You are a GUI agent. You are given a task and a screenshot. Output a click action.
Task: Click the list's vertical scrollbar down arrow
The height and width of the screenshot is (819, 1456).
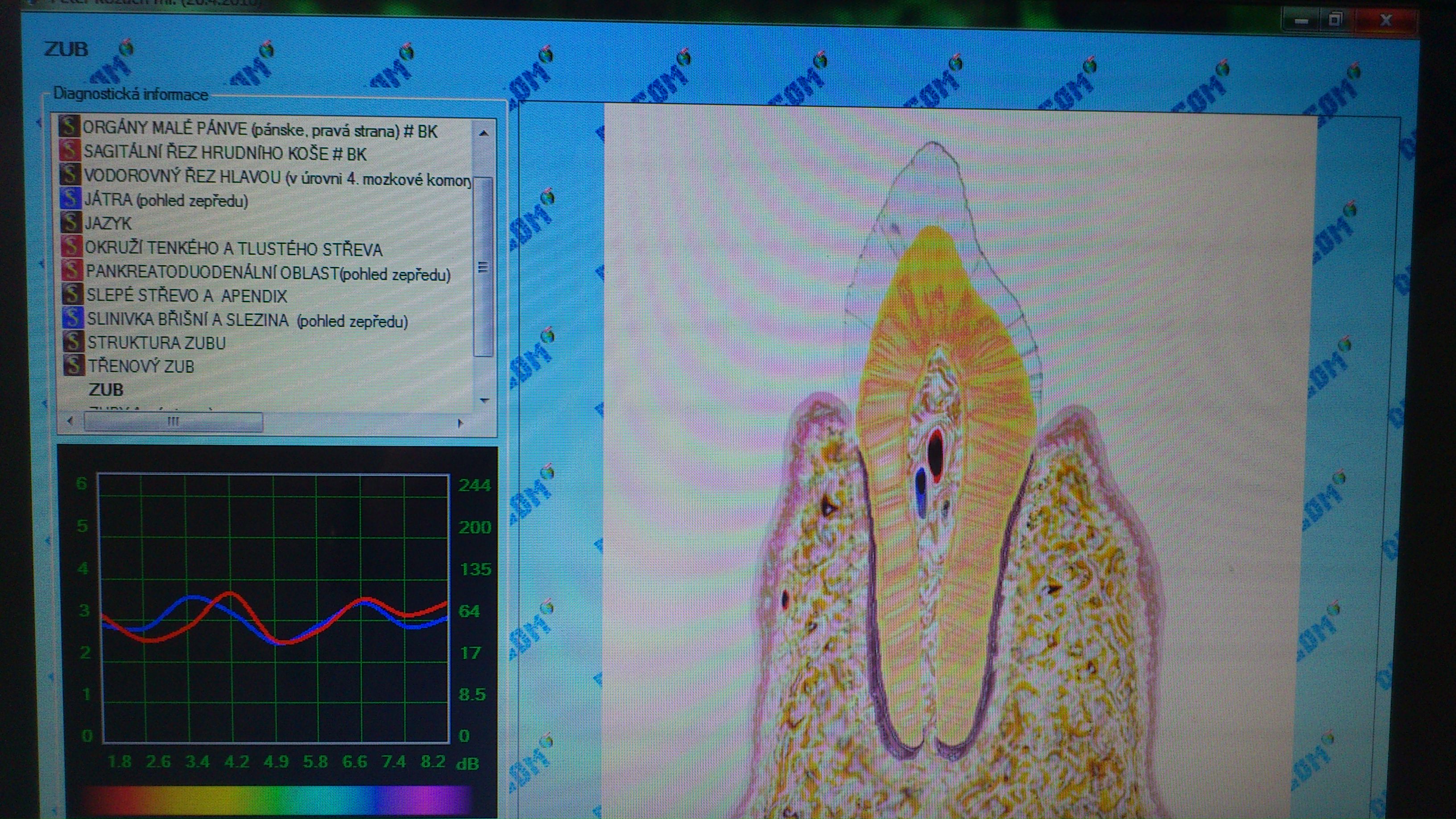click(484, 400)
